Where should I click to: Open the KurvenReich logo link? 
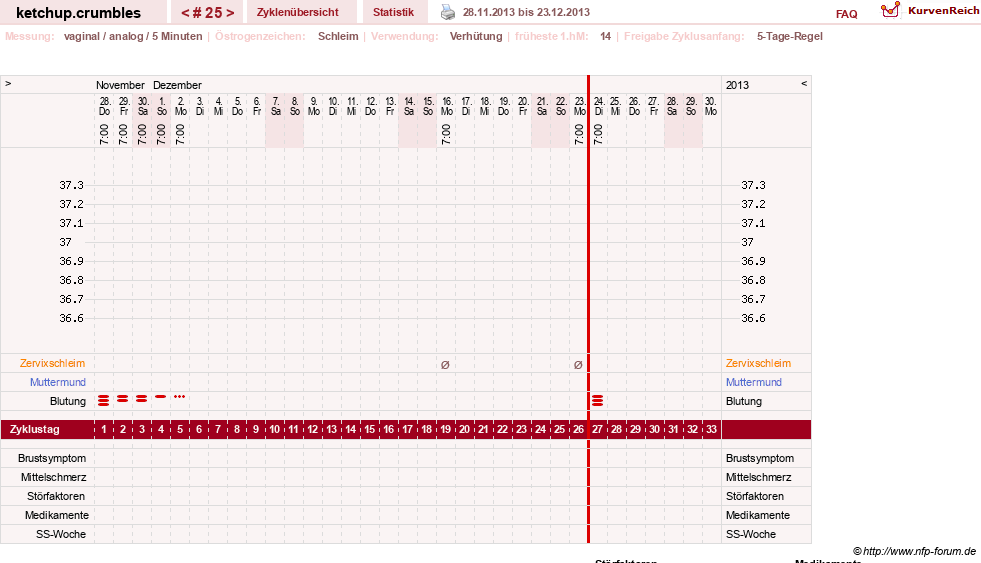(x=930, y=11)
